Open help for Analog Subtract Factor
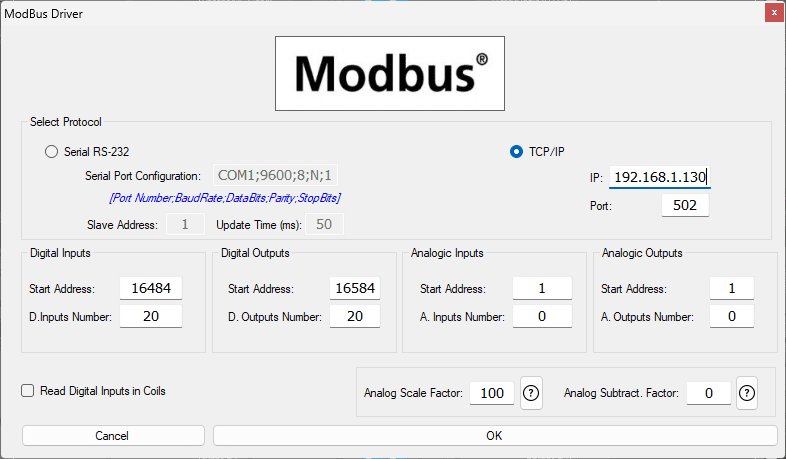The image size is (786, 459). pos(748,393)
